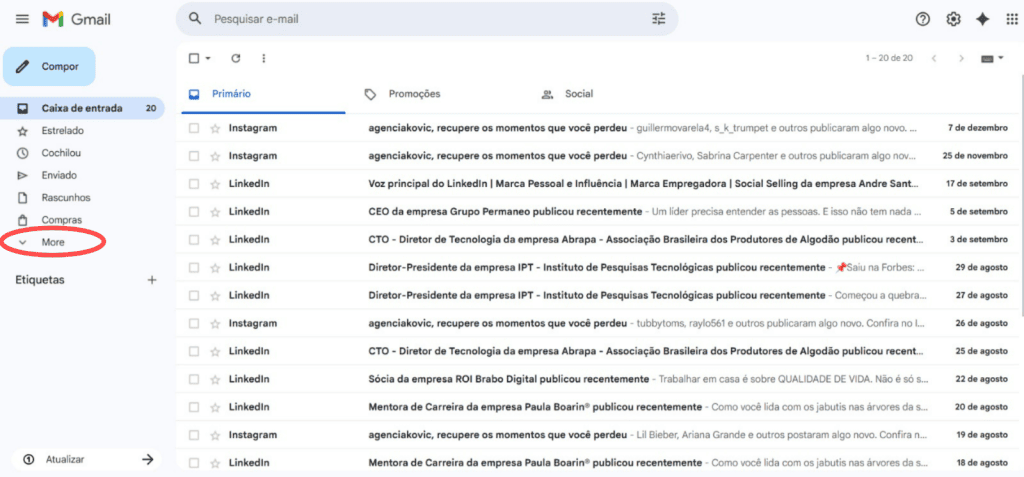Go to older messages arrow

[961, 58]
